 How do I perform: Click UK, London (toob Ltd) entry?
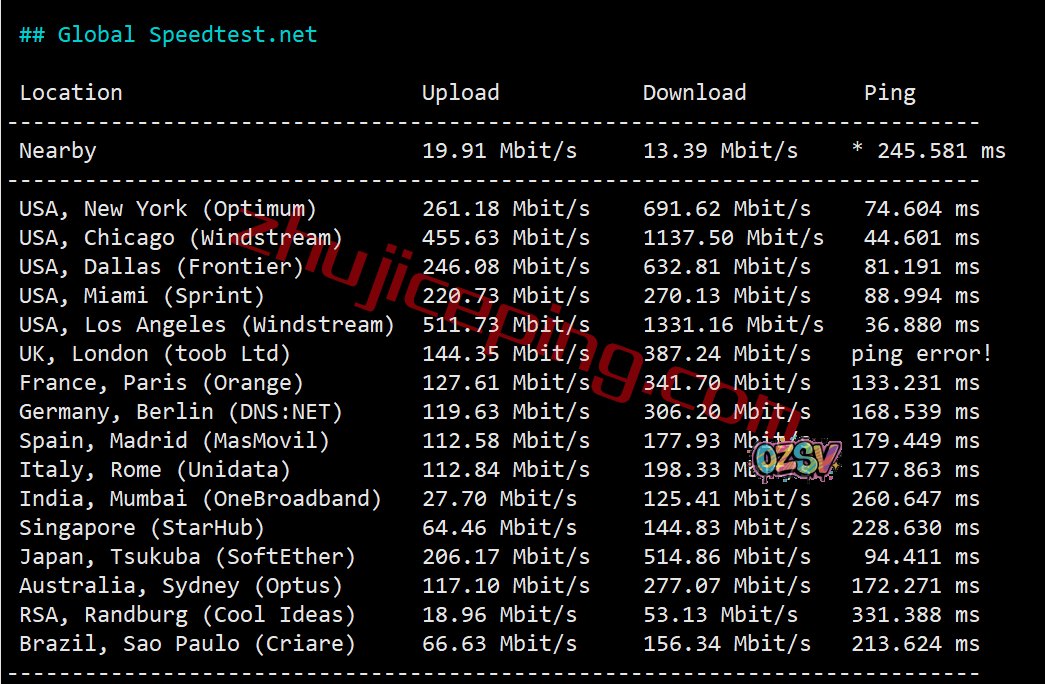155,354
